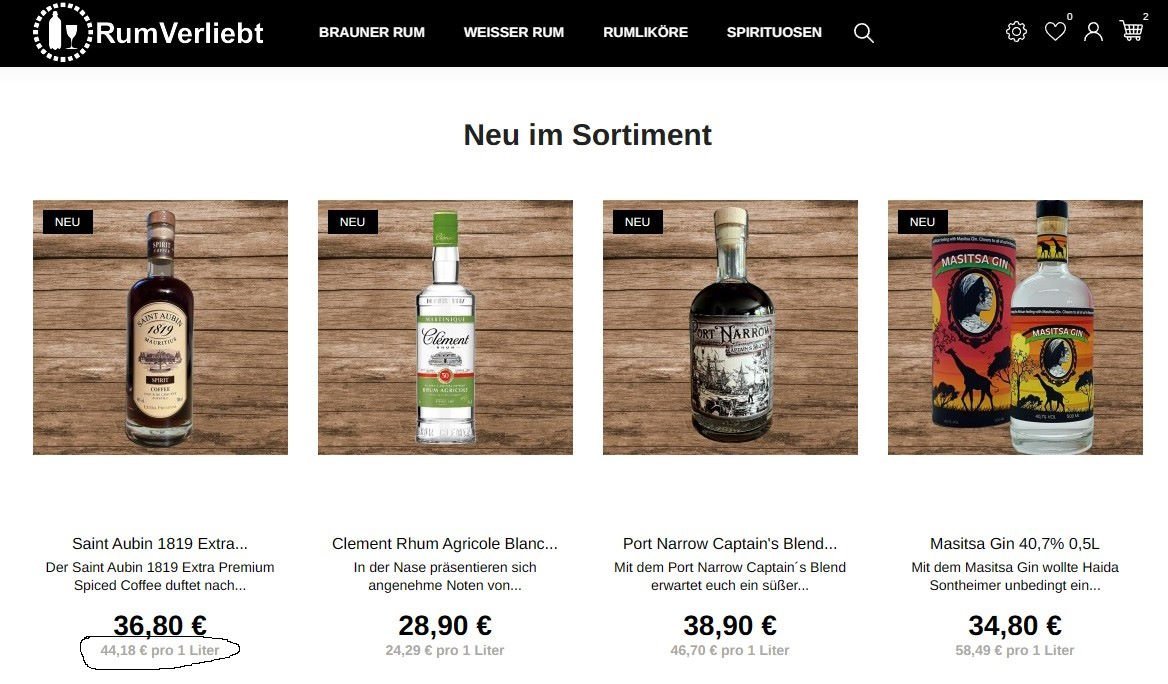This screenshot has height=684, width=1168.
Task: Select the Rumliköre menu item
Action: click(x=645, y=32)
